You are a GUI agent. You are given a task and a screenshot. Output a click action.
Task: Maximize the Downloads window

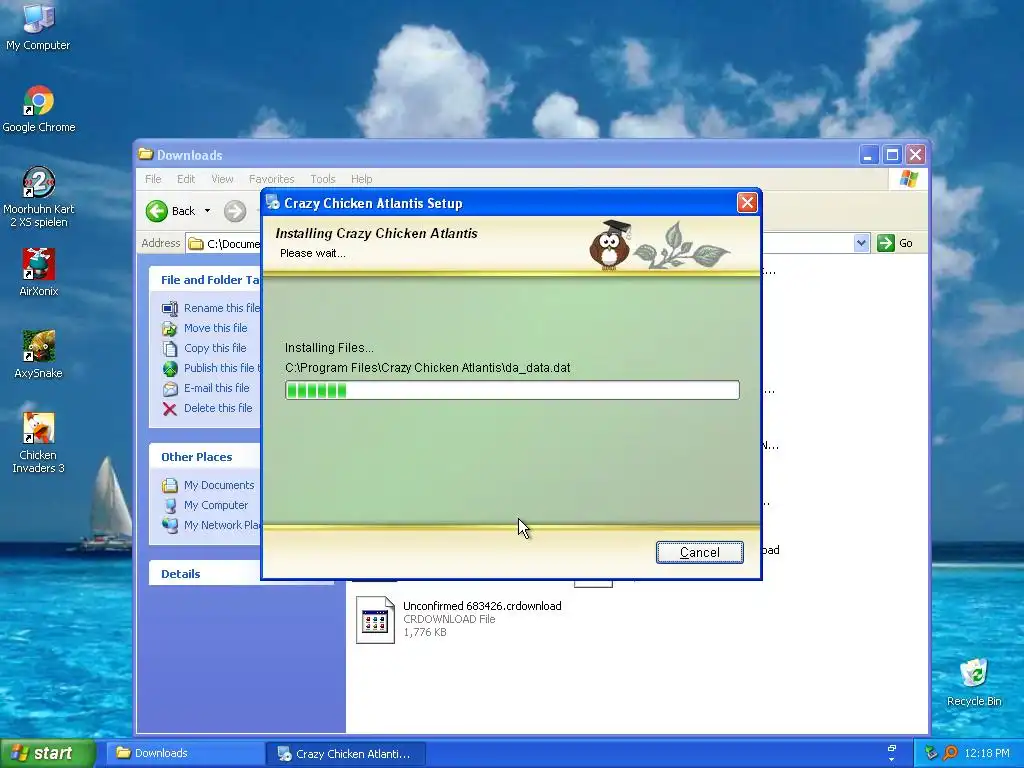point(892,155)
